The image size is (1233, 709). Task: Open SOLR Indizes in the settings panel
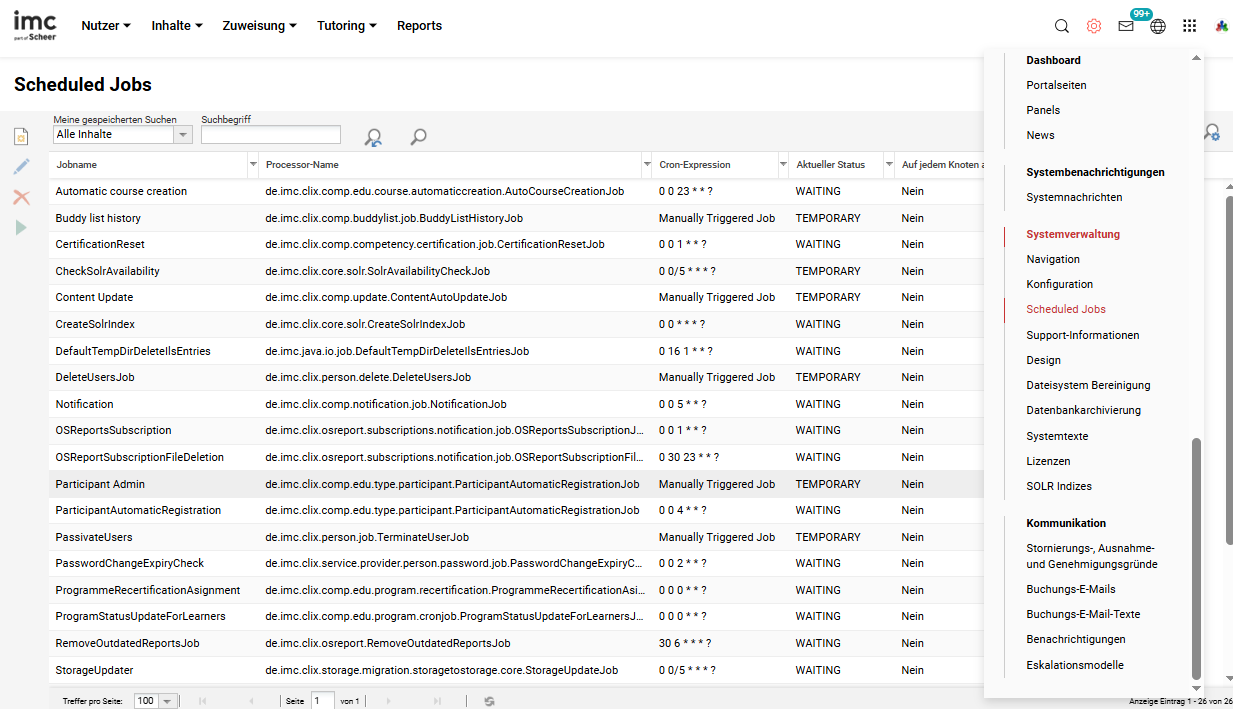coord(1058,486)
